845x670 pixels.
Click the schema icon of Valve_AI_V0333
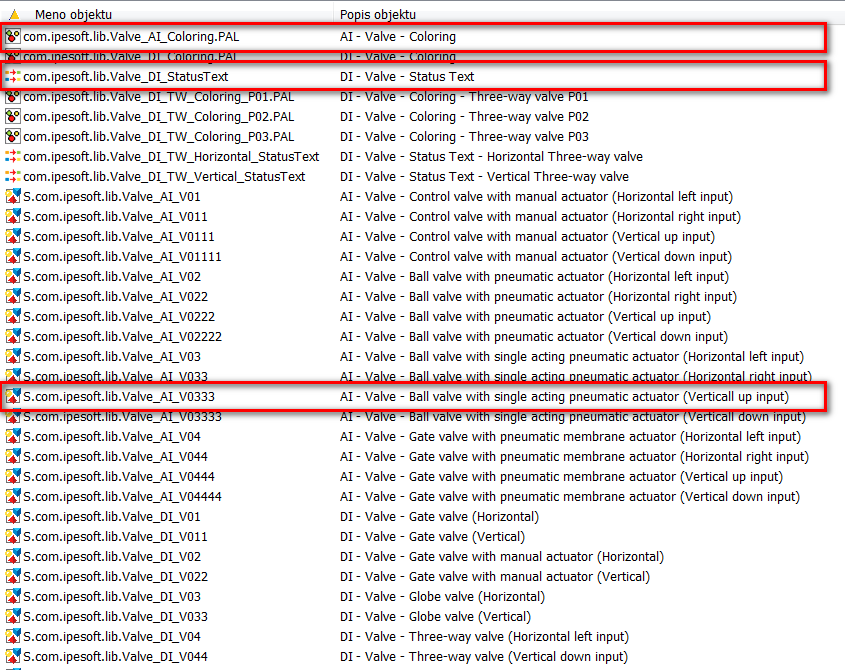pos(13,397)
